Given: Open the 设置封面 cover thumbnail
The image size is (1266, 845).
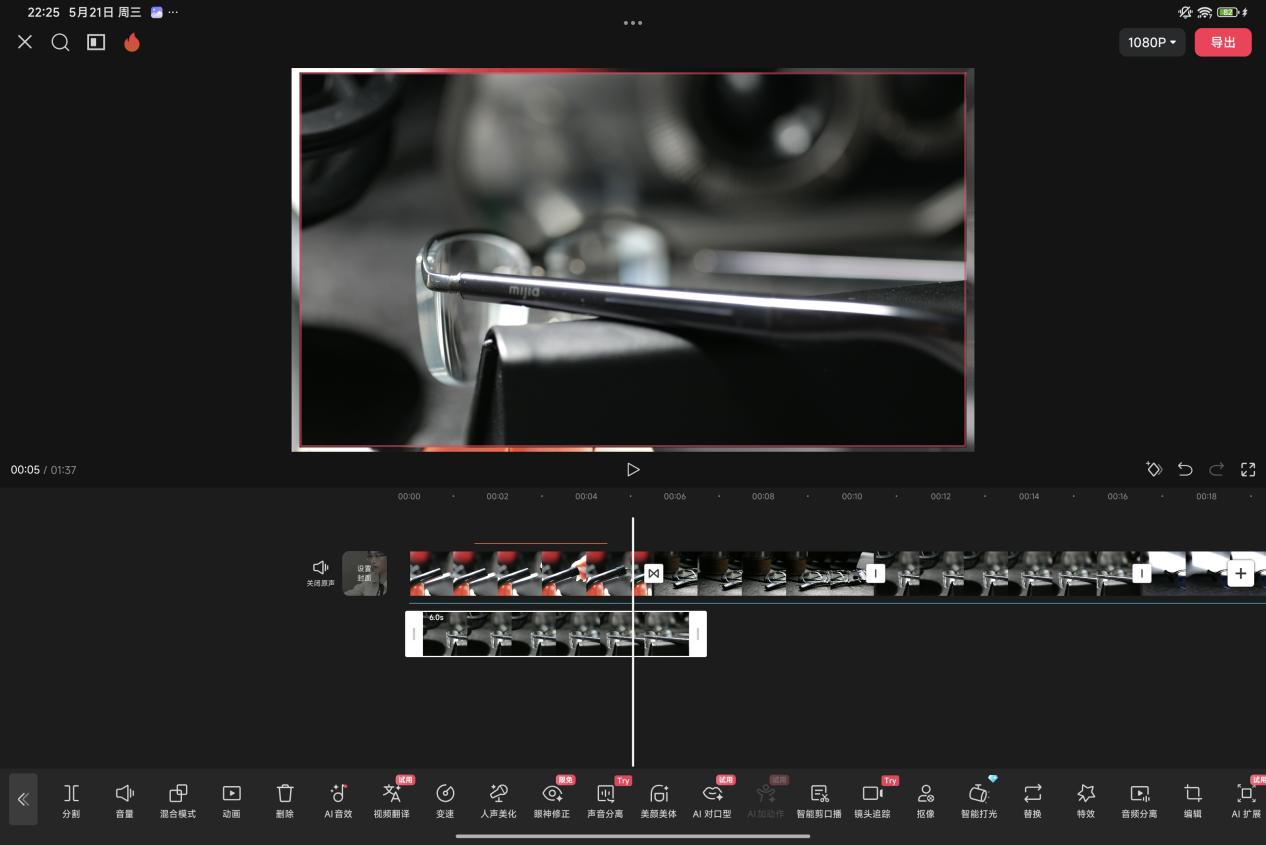Looking at the screenshot, I should 364,573.
